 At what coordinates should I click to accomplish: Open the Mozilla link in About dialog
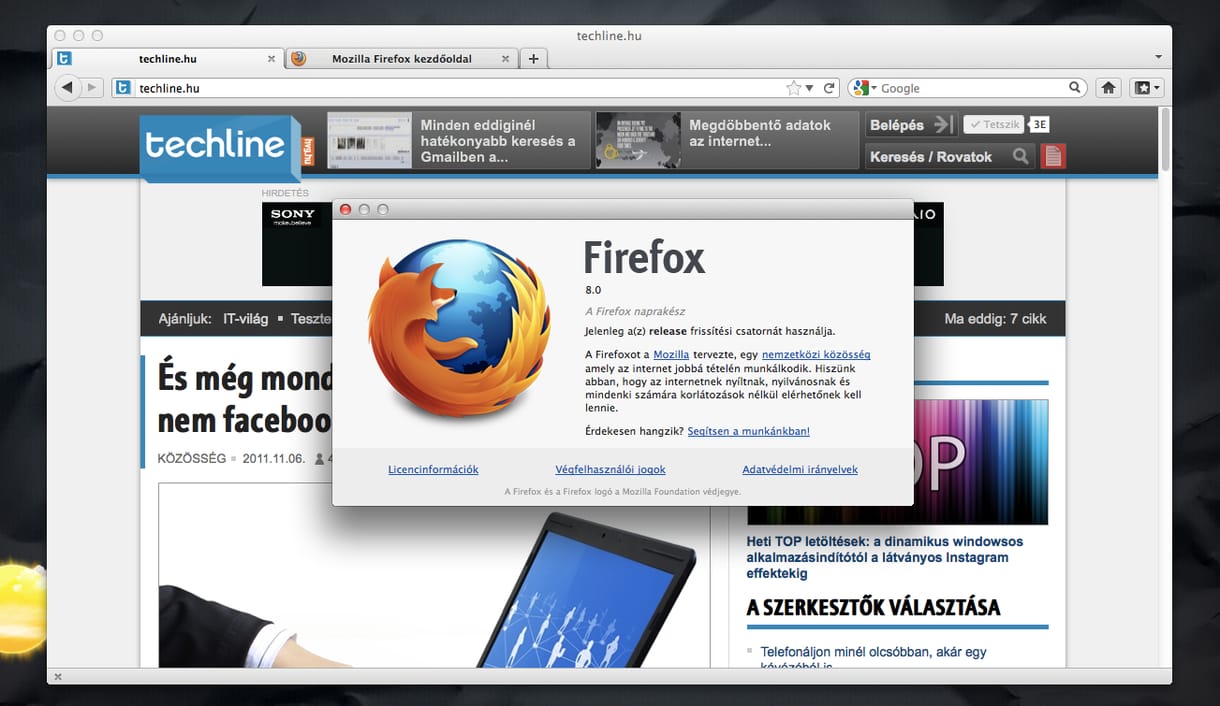pos(671,355)
